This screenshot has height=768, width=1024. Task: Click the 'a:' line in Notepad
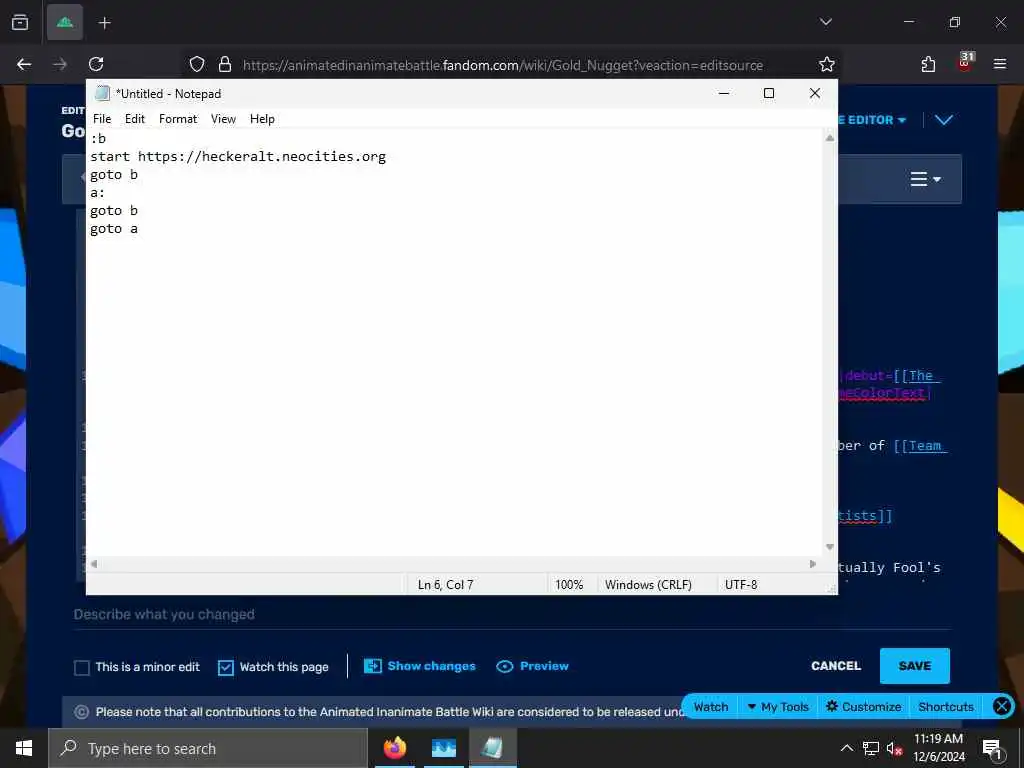97,193
